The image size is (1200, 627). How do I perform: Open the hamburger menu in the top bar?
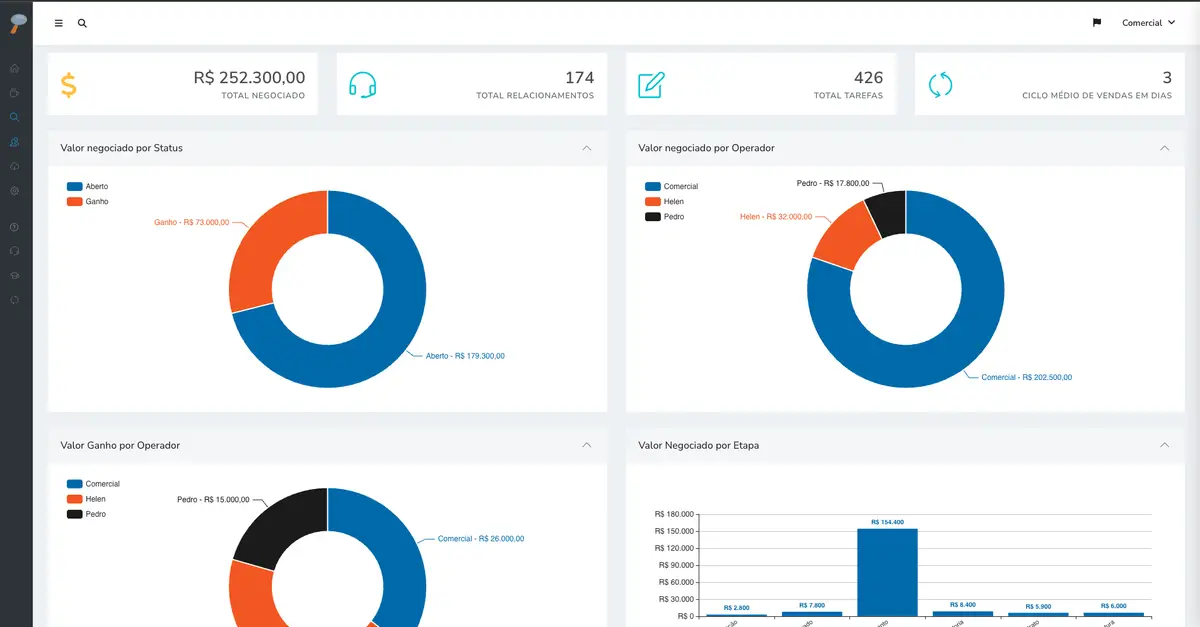[x=59, y=23]
